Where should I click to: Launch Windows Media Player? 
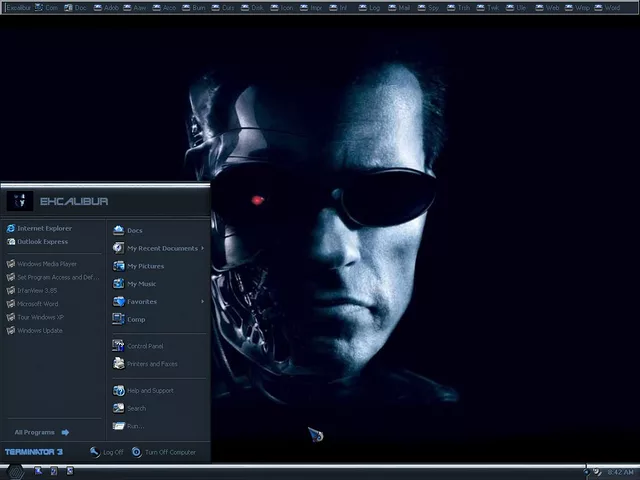(x=46, y=264)
